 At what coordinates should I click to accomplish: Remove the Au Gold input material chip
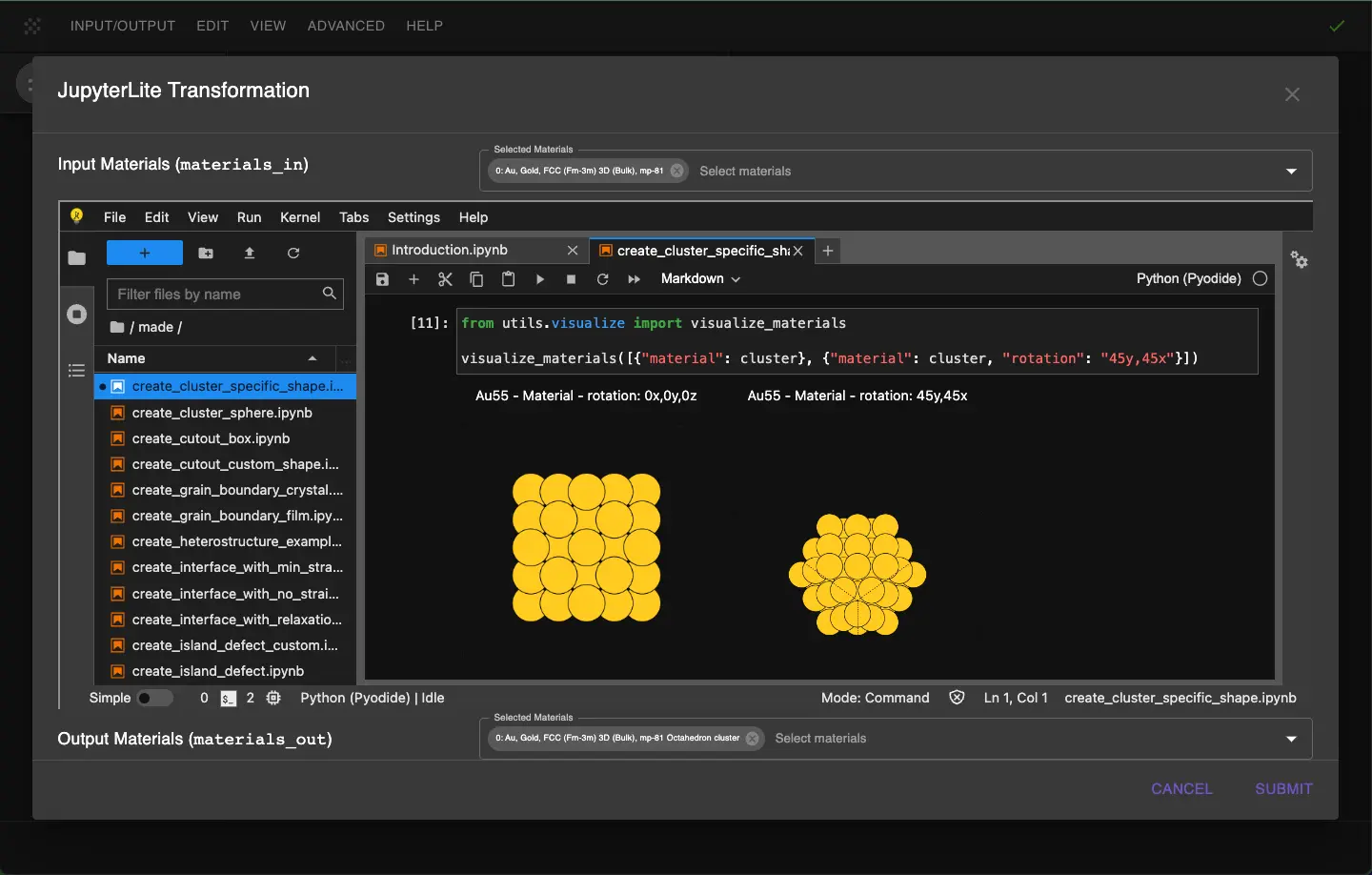pos(676,171)
